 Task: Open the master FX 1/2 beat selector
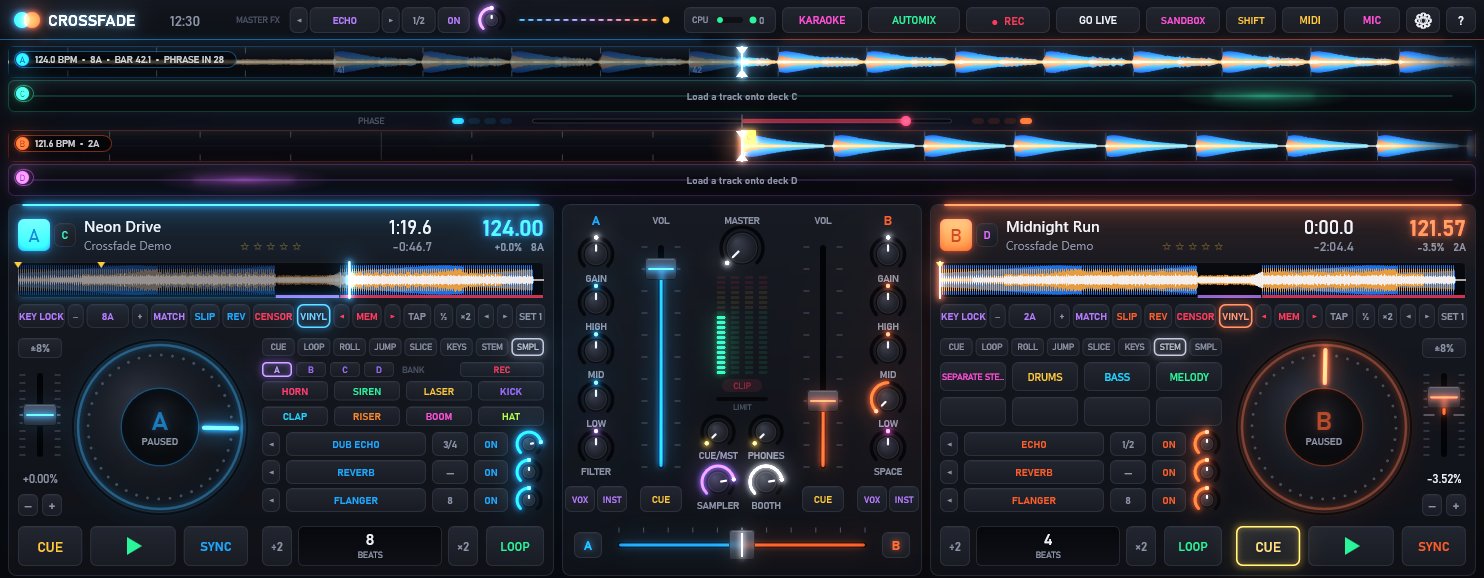[x=417, y=20]
